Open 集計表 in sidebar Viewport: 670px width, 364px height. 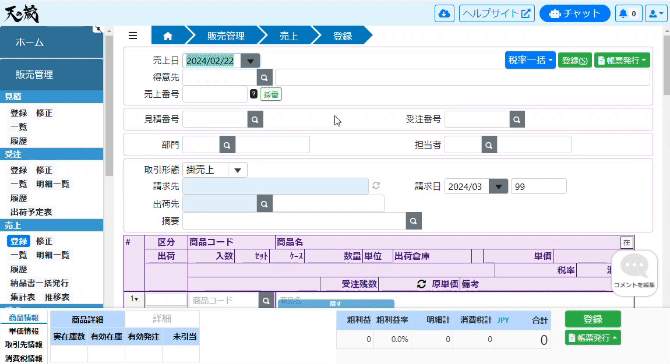pyautogui.click(x=23, y=297)
